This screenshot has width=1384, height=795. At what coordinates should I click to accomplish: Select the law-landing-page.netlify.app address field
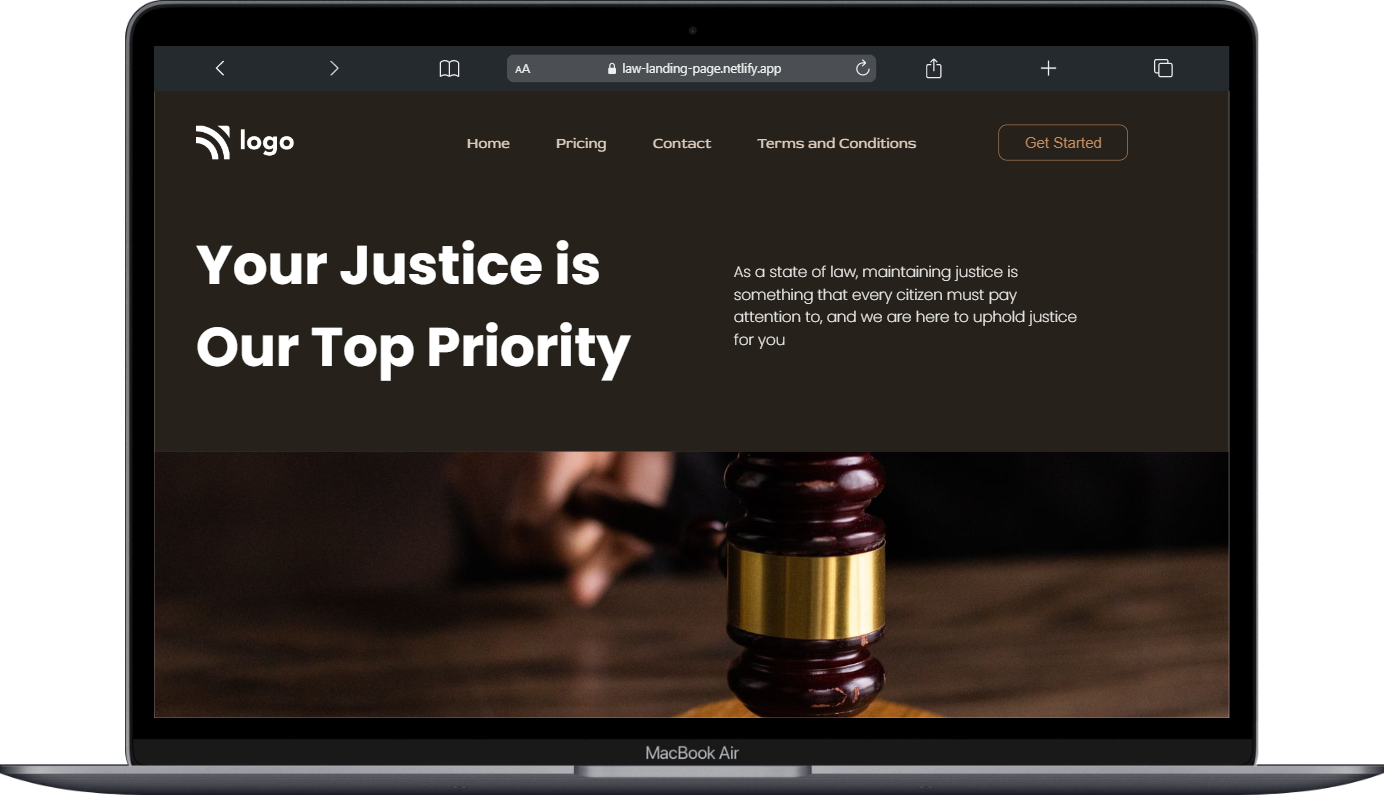(x=691, y=68)
